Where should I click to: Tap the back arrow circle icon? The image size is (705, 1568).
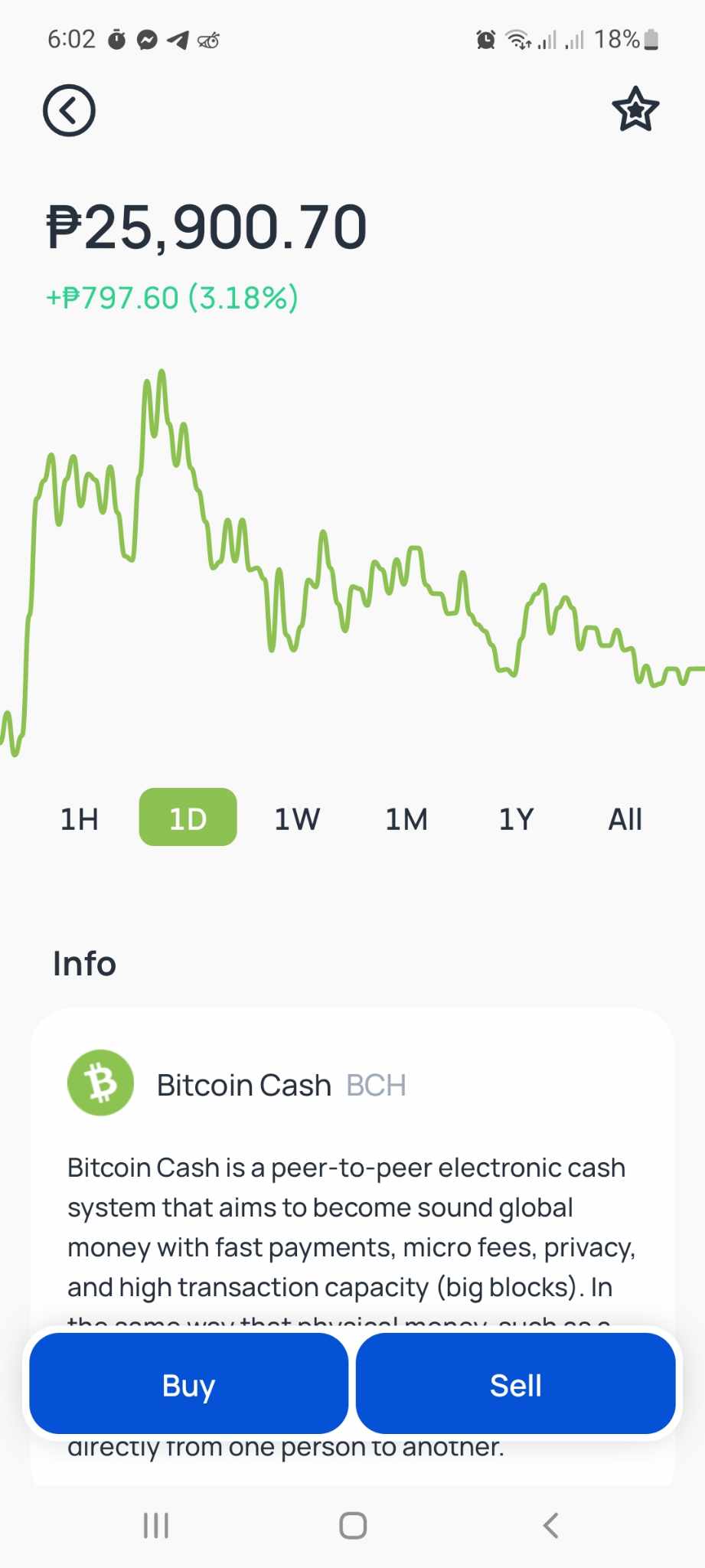69,110
